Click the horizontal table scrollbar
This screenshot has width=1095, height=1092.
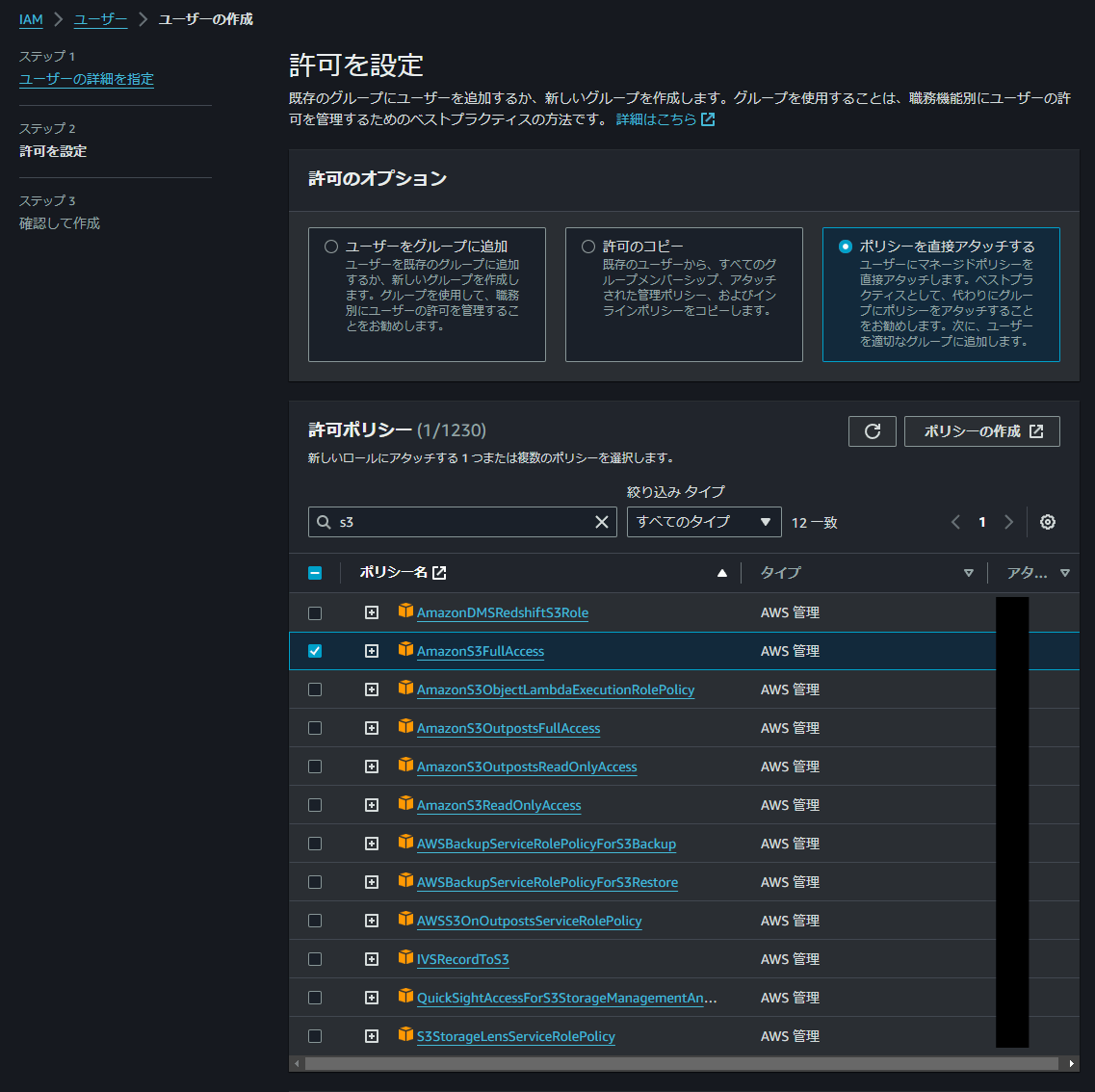click(x=682, y=1063)
